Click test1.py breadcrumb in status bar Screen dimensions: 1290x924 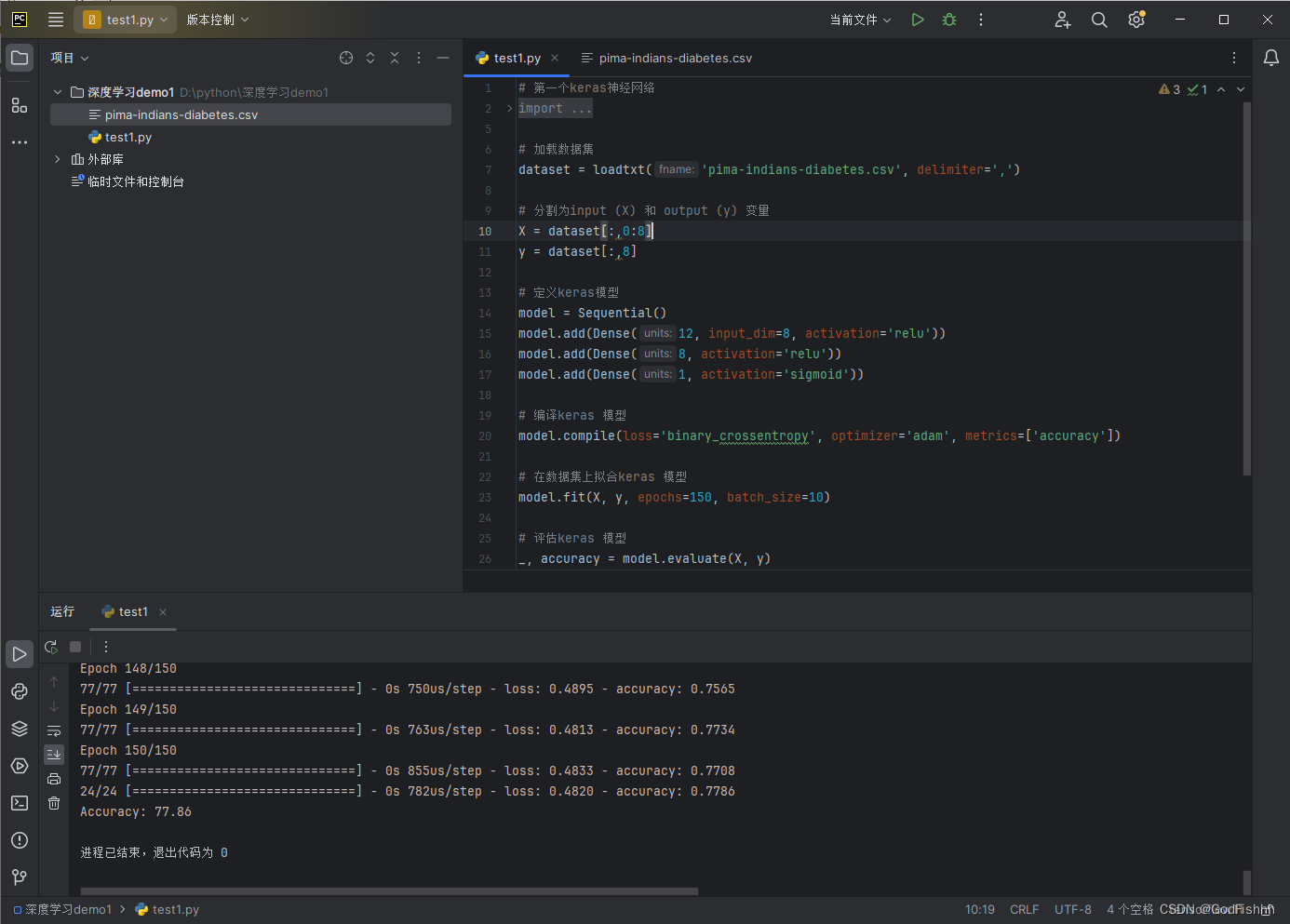coord(168,909)
